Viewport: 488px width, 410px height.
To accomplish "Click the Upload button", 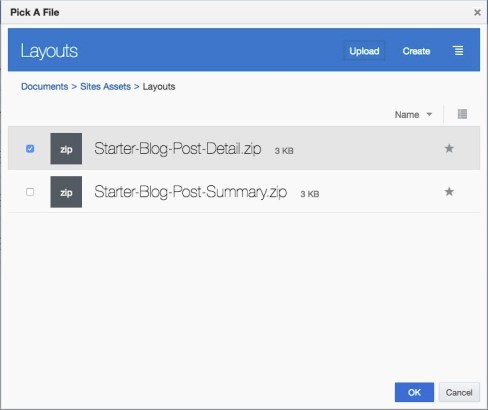I will [364, 51].
